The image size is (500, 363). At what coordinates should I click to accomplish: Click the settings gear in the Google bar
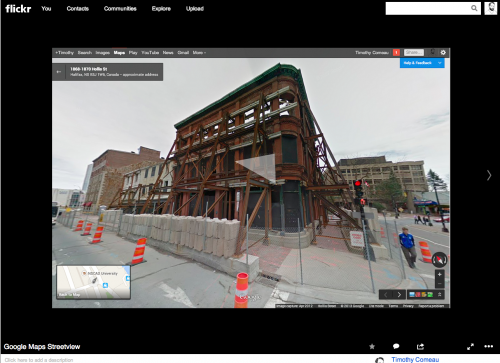[443, 52]
